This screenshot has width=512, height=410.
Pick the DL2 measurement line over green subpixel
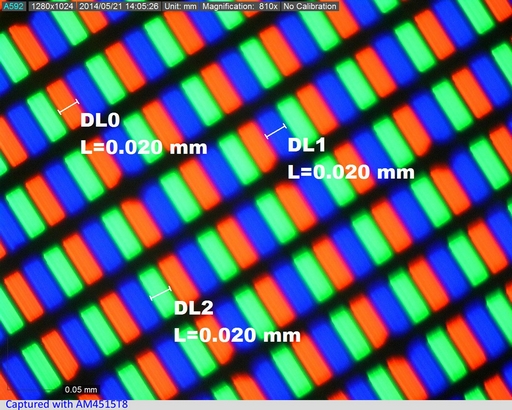(161, 293)
